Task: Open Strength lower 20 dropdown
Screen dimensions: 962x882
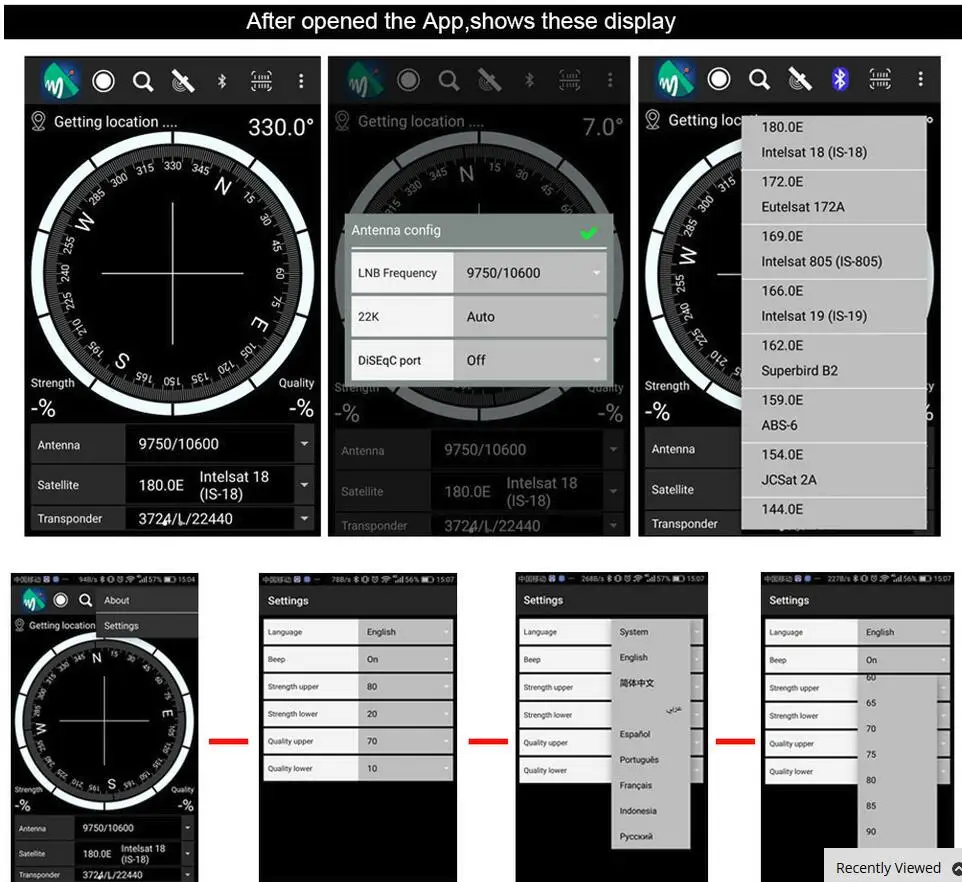Action: [x=406, y=714]
